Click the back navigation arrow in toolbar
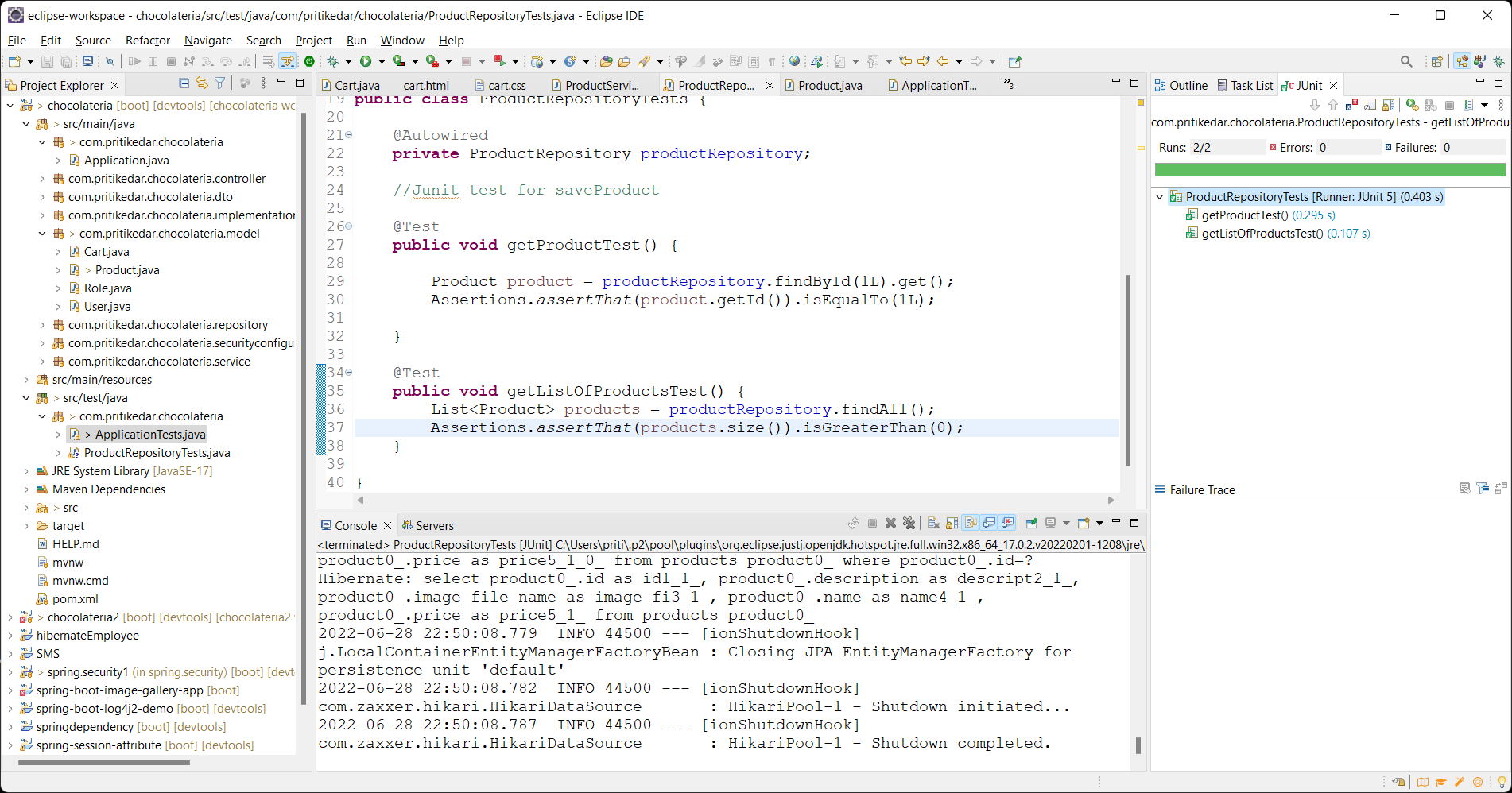Screen dimensions: 1512x793 click(943, 61)
